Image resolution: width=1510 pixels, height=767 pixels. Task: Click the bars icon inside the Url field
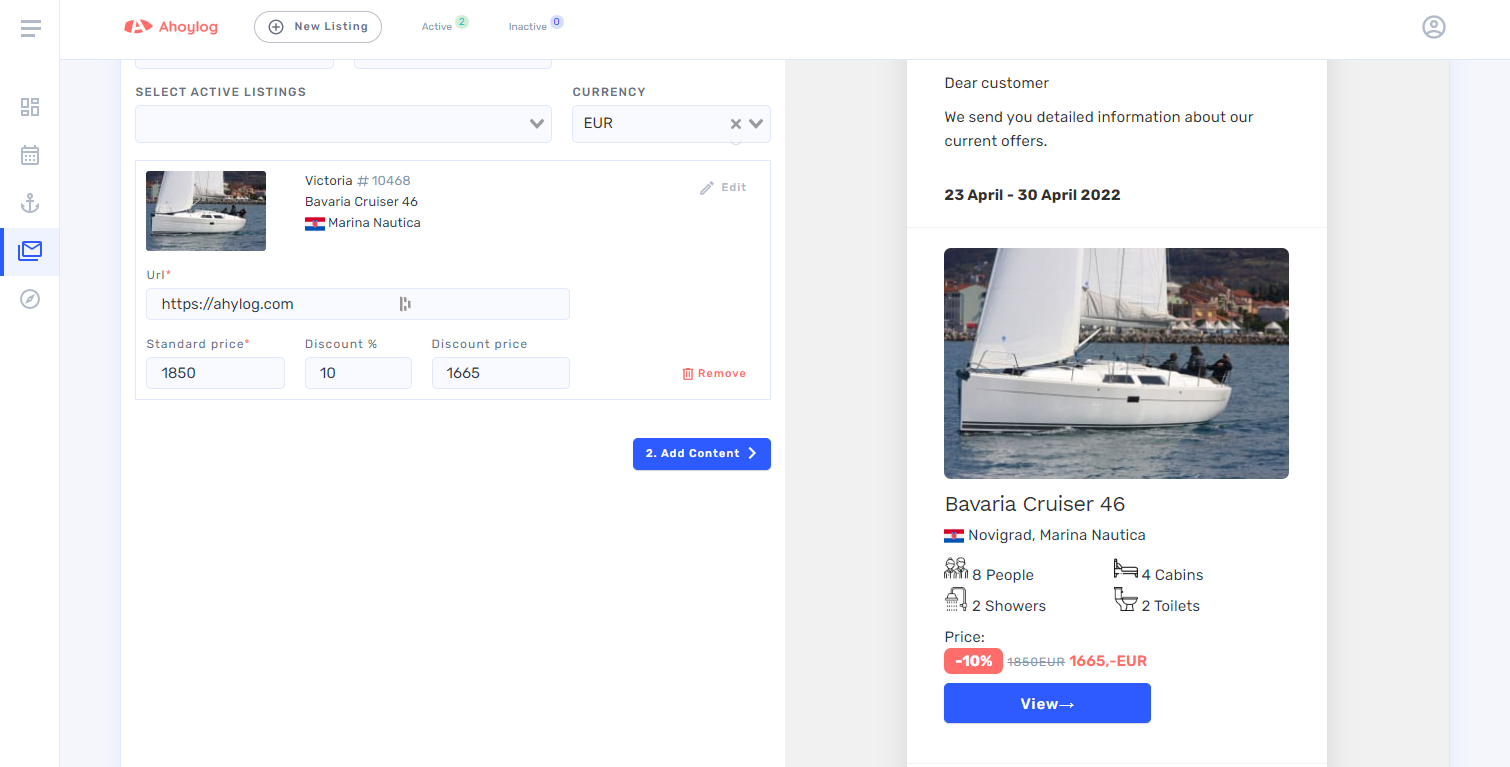pos(405,304)
